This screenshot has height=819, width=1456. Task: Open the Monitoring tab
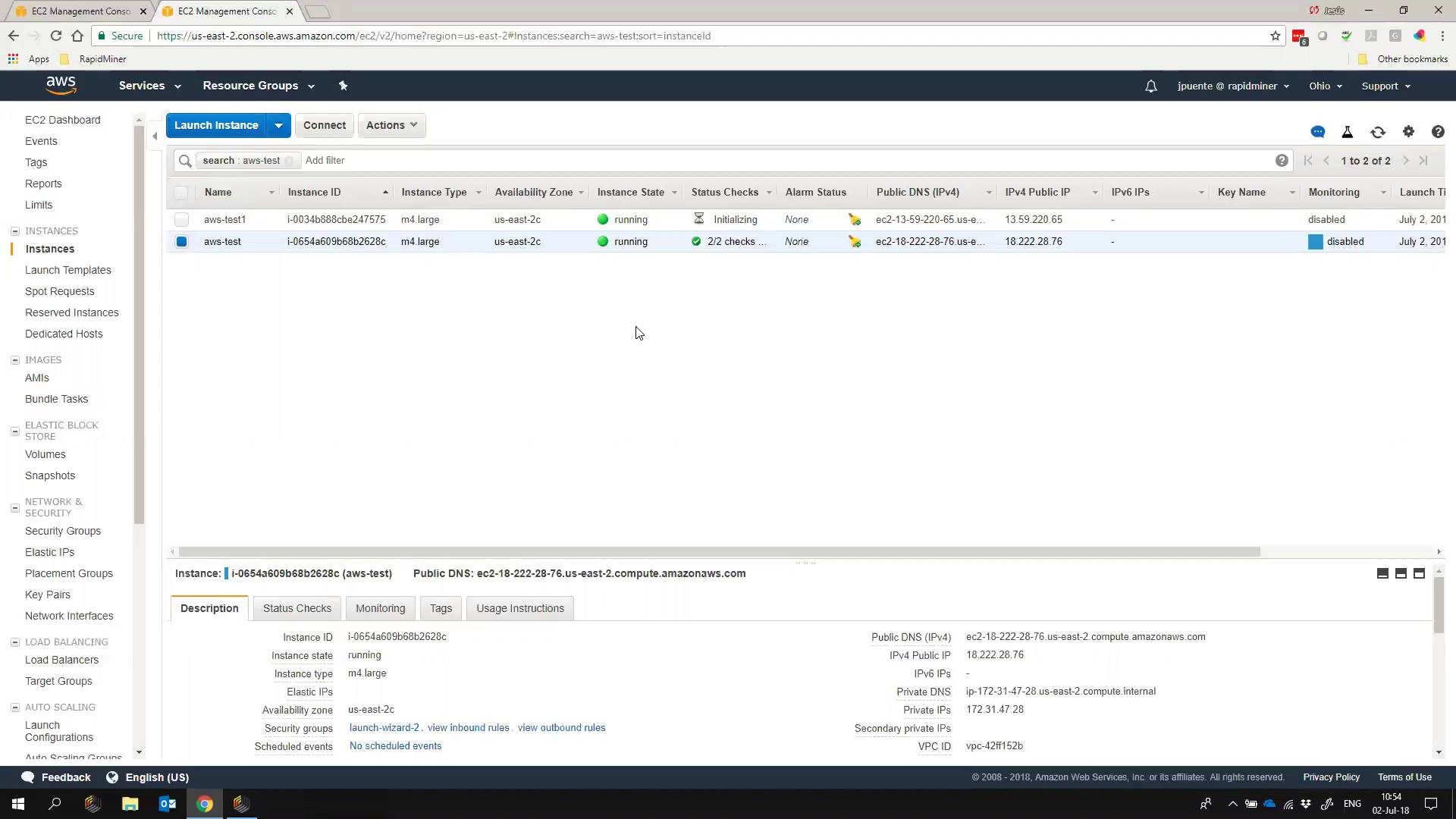pyautogui.click(x=380, y=608)
